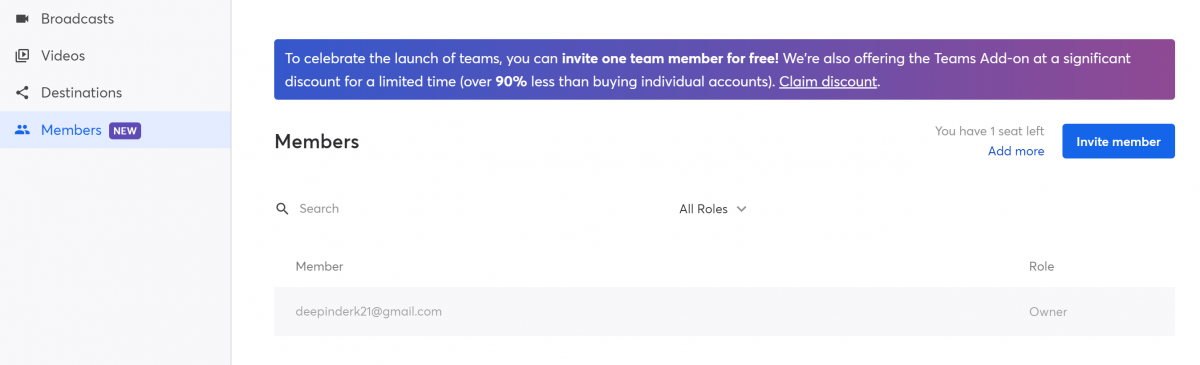Click the Owner role cell
1200x365 pixels.
click(x=1048, y=311)
